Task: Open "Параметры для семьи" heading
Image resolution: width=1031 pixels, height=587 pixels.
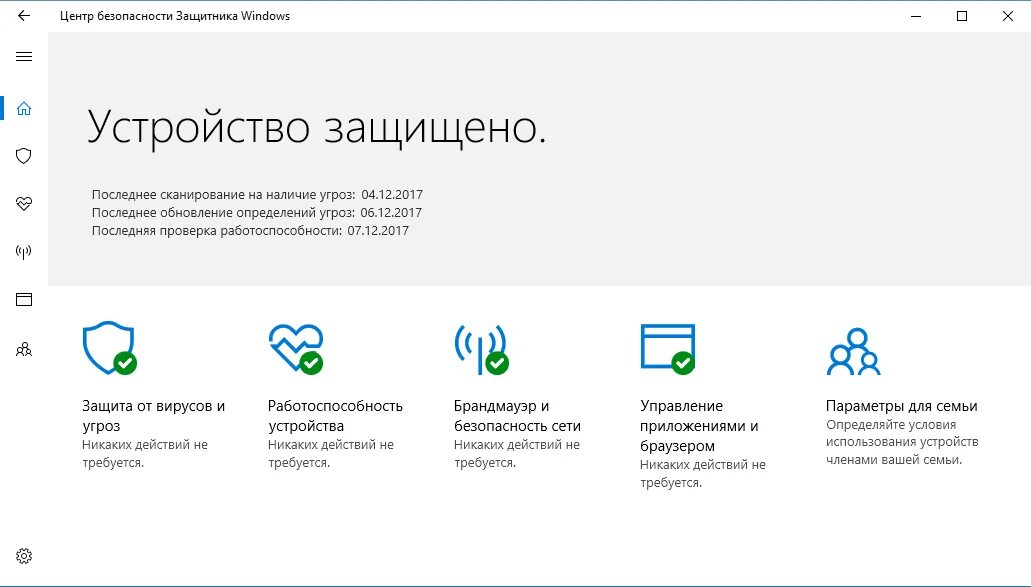Action: point(901,406)
